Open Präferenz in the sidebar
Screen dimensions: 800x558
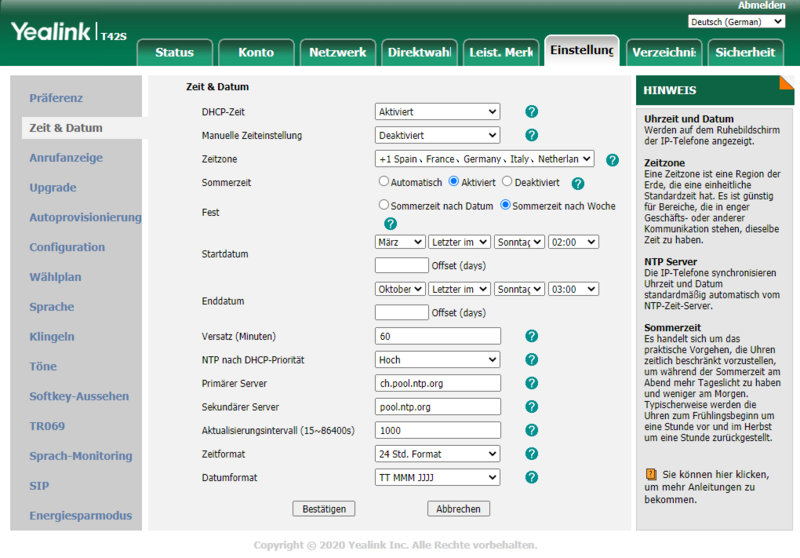tap(56, 98)
